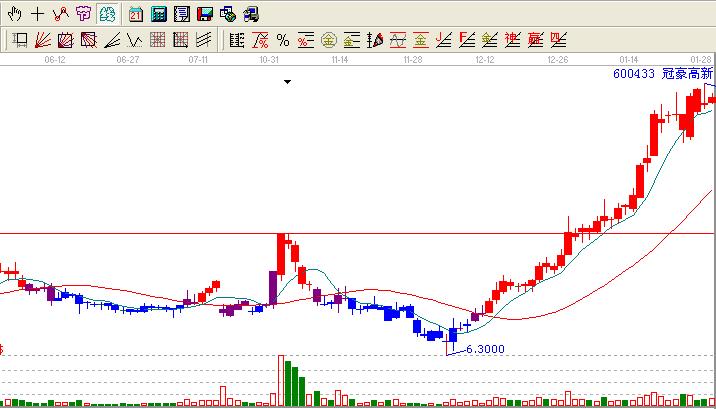Click the floppy disk save icon
This screenshot has height=409, width=716.
coord(204,14)
